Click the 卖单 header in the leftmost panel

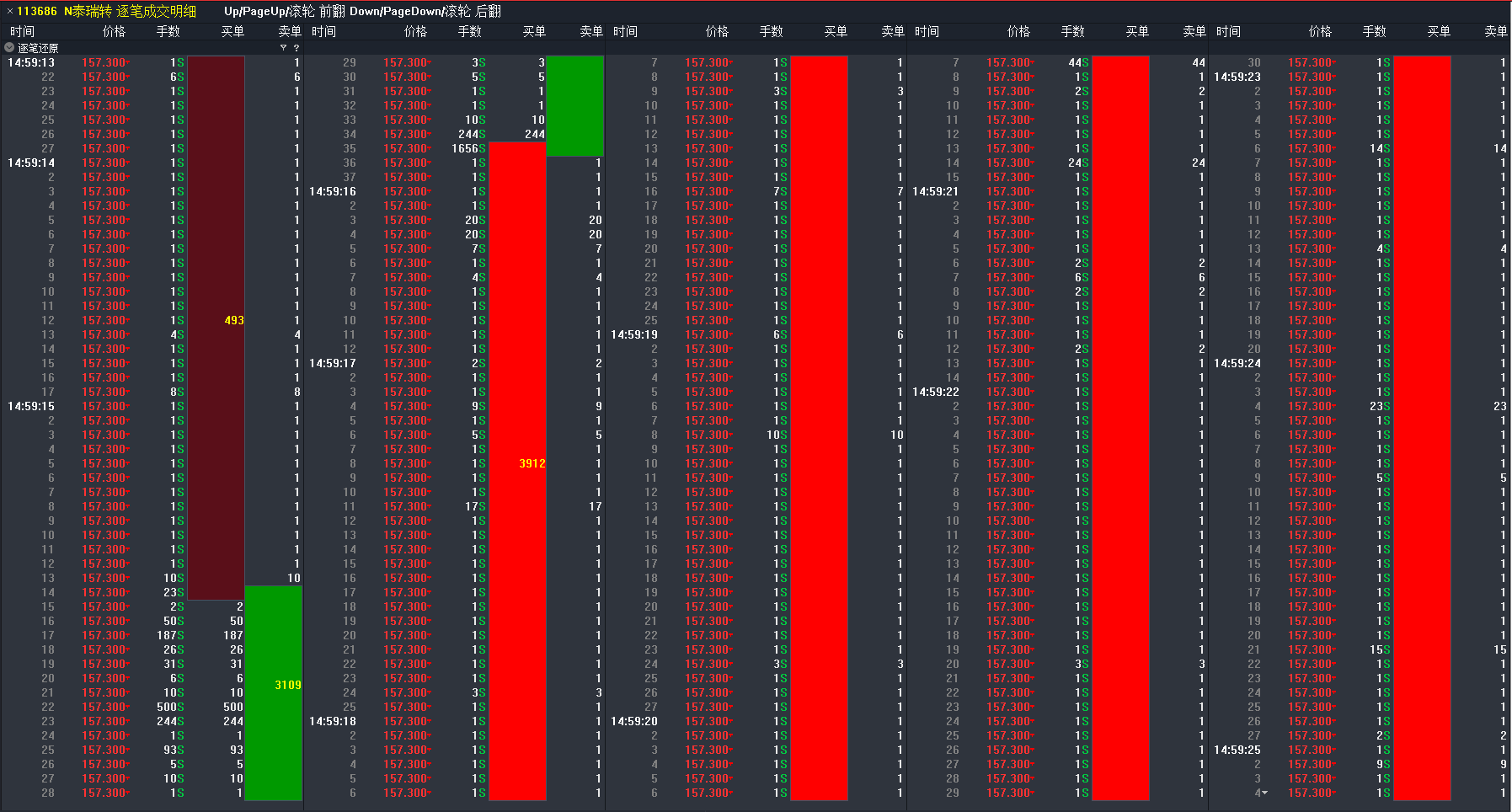click(x=290, y=31)
